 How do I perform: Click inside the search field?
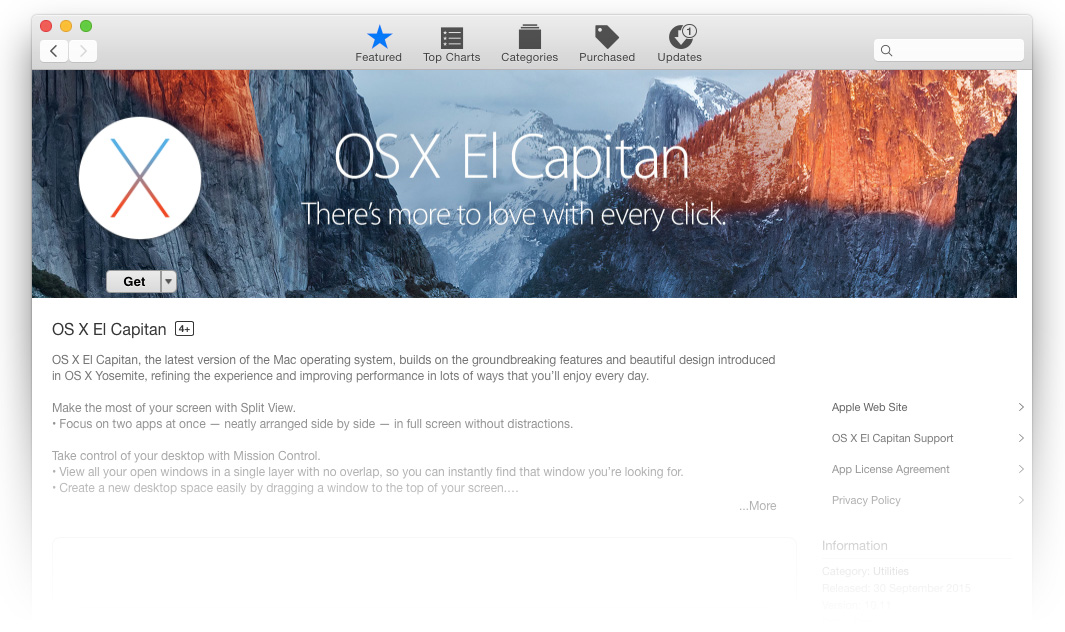948,50
